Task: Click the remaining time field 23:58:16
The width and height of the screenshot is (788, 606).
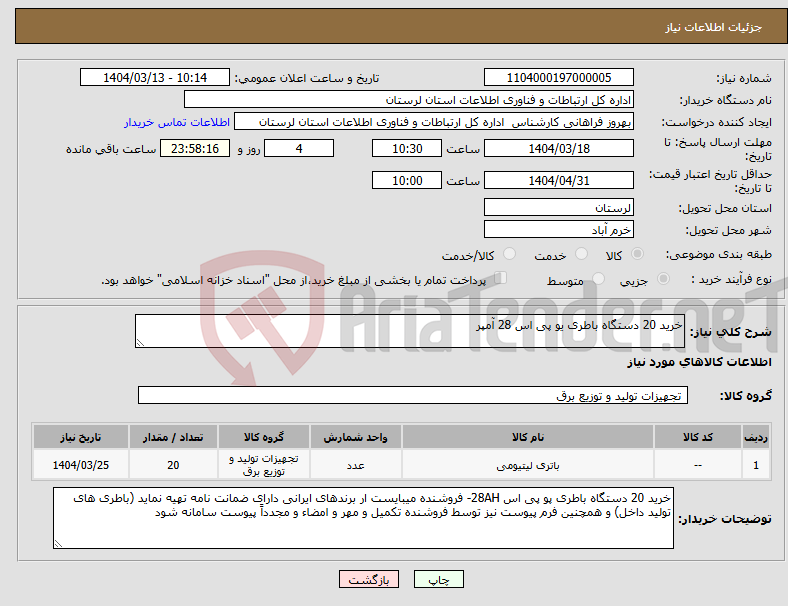Action: click(x=195, y=148)
